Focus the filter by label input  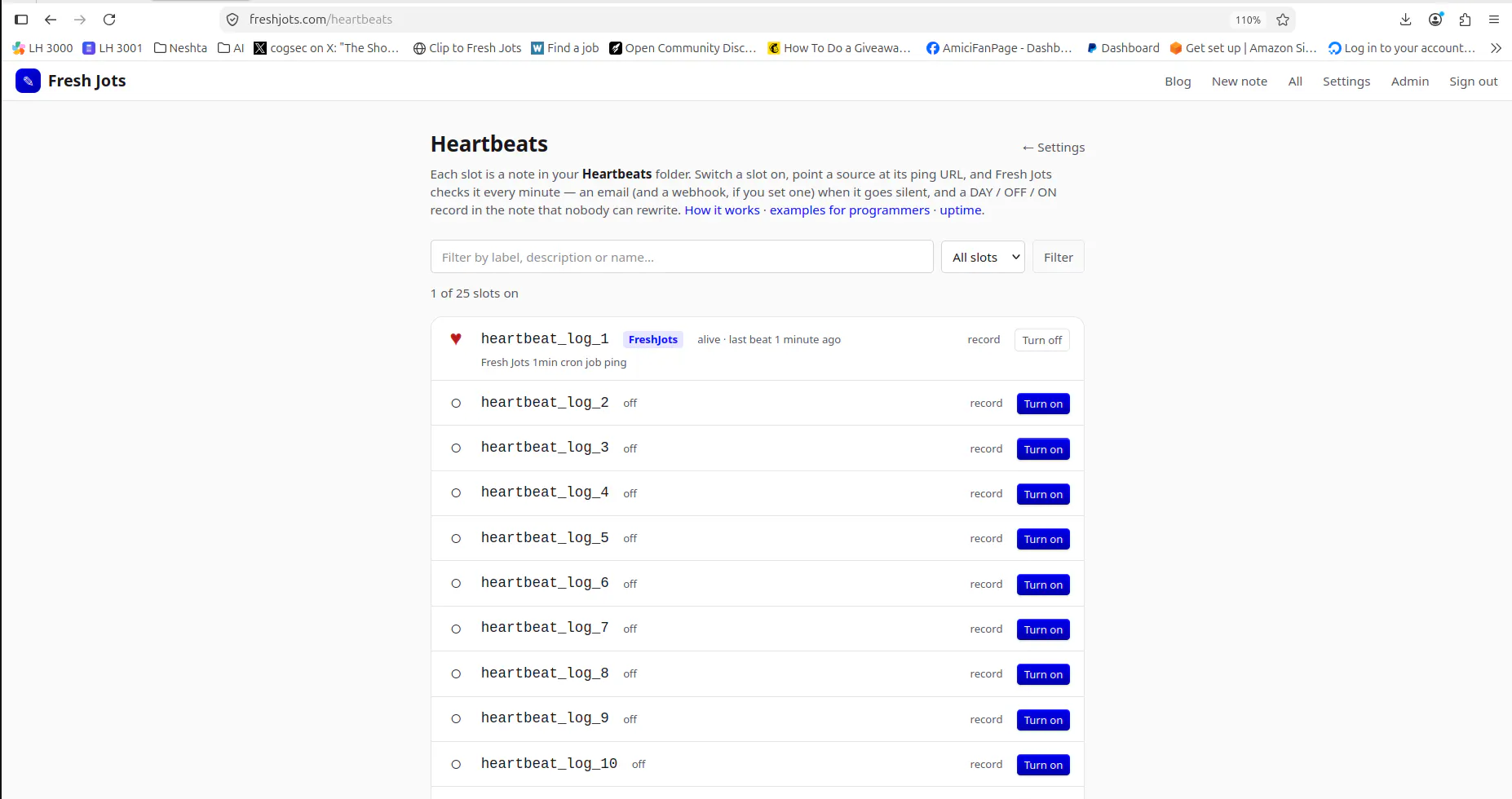coord(682,257)
